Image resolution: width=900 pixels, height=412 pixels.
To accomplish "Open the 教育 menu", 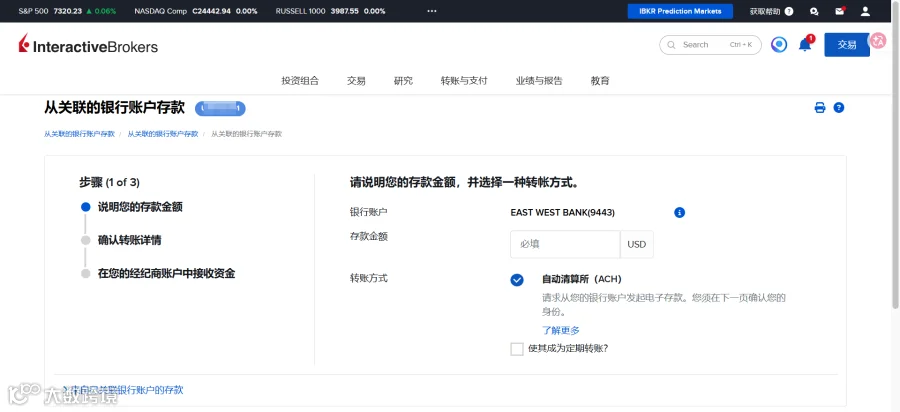I will [600, 81].
